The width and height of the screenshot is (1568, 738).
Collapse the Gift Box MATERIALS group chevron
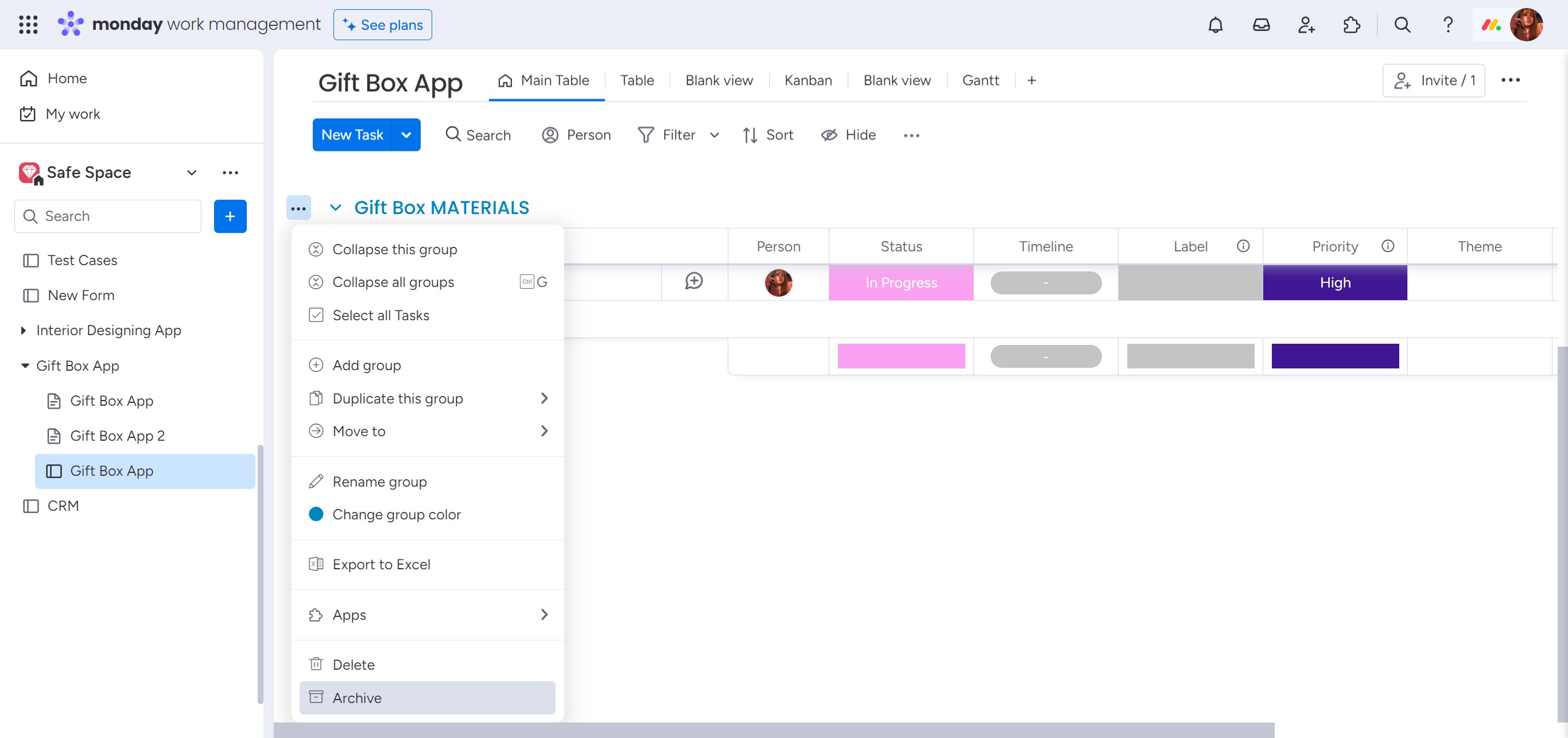[x=335, y=208]
